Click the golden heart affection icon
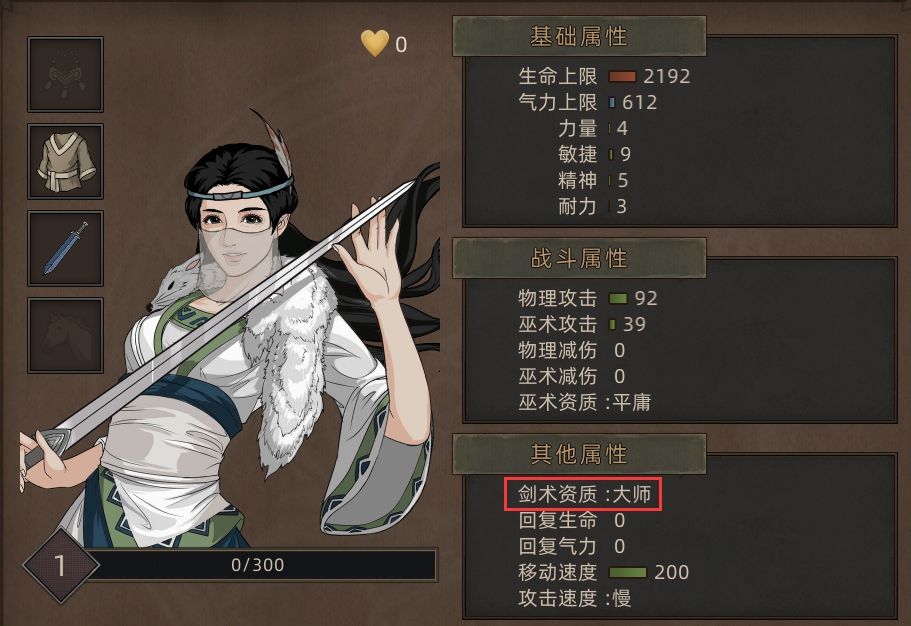Viewport: 911px width, 626px height. (375, 44)
